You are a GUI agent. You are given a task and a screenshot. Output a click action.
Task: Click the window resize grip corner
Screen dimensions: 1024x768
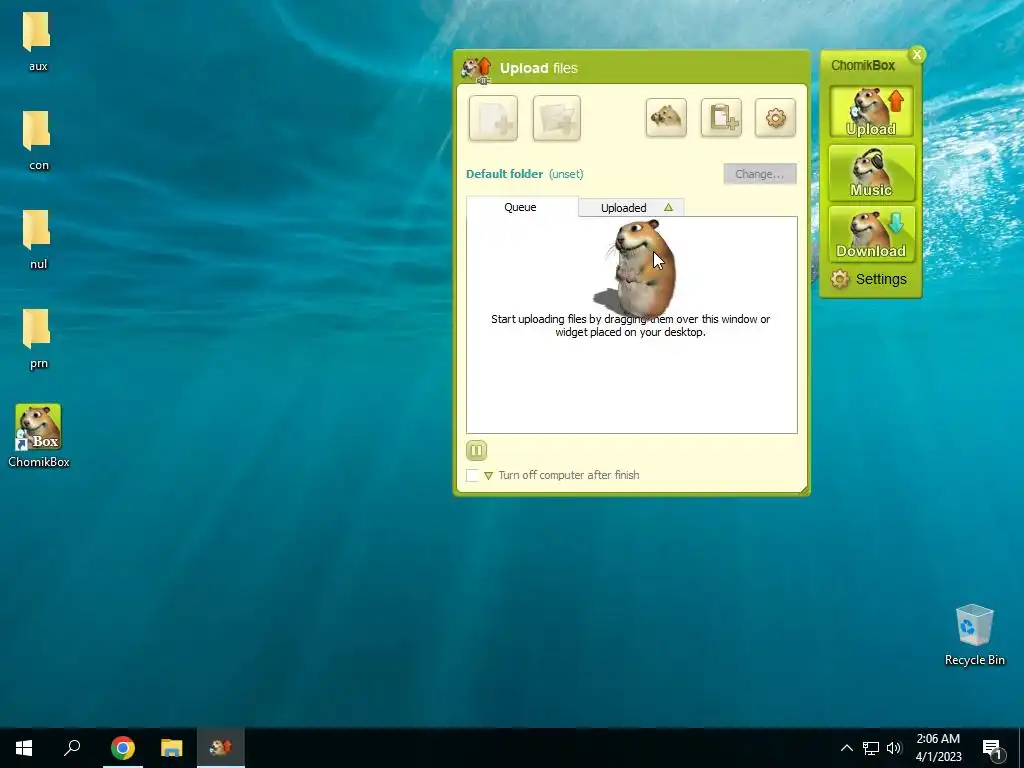(x=803, y=490)
